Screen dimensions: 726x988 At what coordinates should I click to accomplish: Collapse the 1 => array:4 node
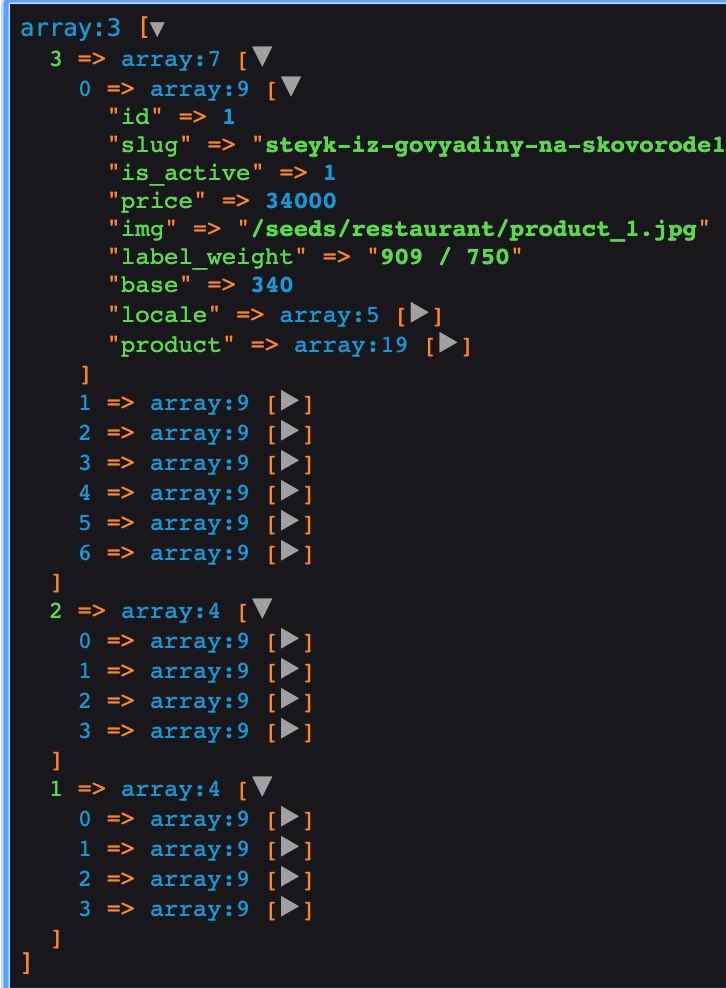262,786
